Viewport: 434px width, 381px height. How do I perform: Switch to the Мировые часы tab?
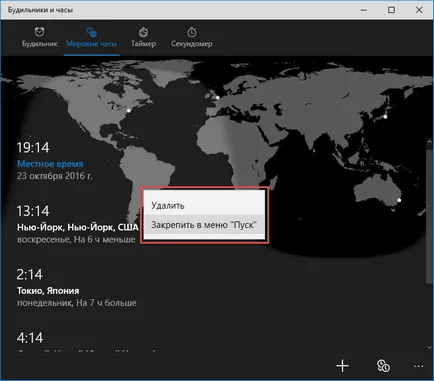click(x=91, y=37)
